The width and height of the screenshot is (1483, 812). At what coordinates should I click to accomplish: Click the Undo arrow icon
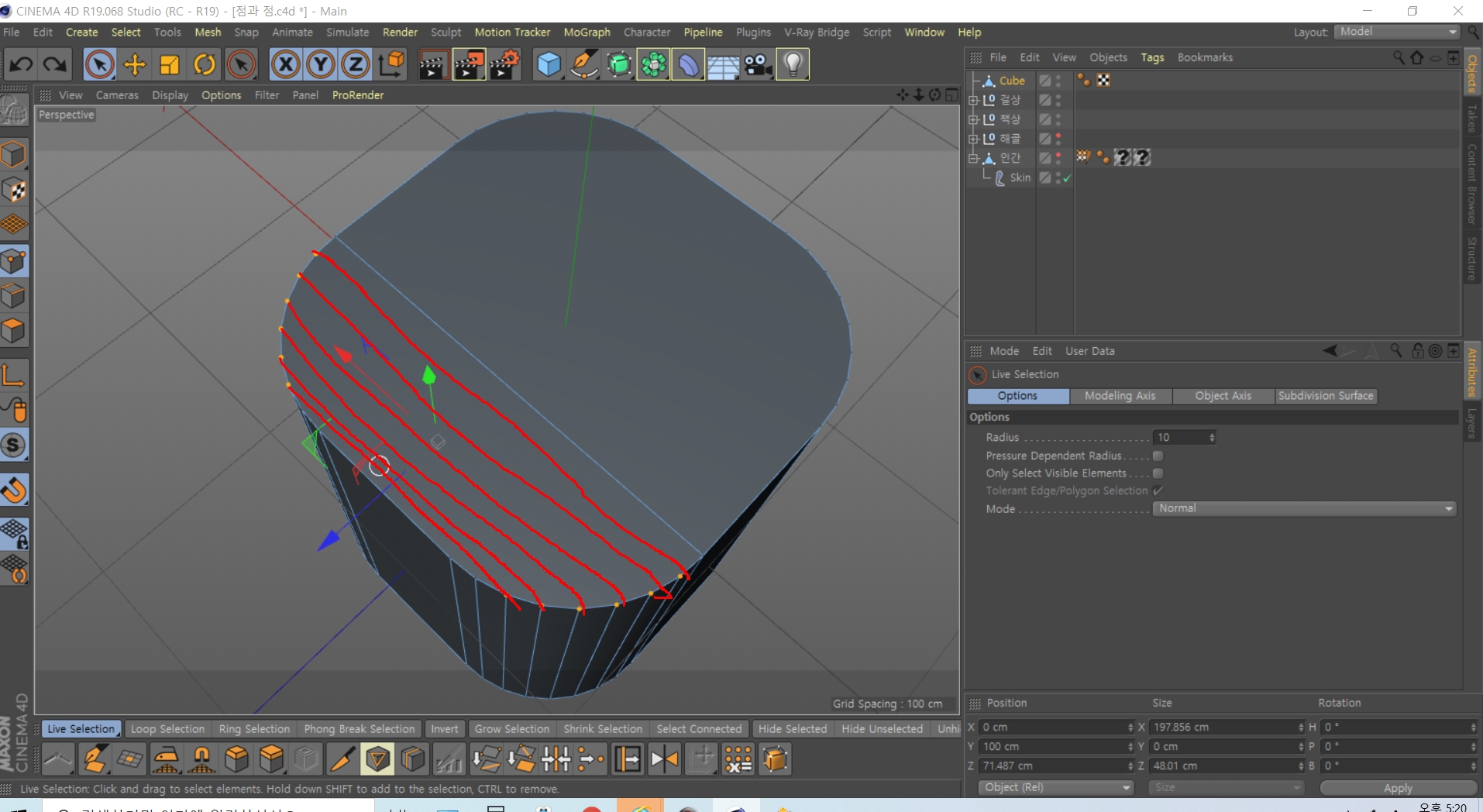21,64
